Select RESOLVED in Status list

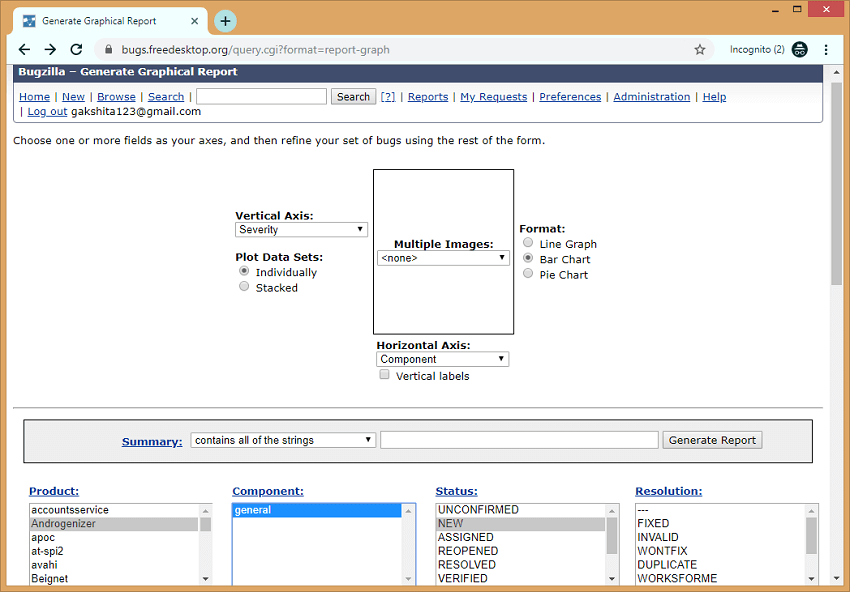(x=520, y=564)
